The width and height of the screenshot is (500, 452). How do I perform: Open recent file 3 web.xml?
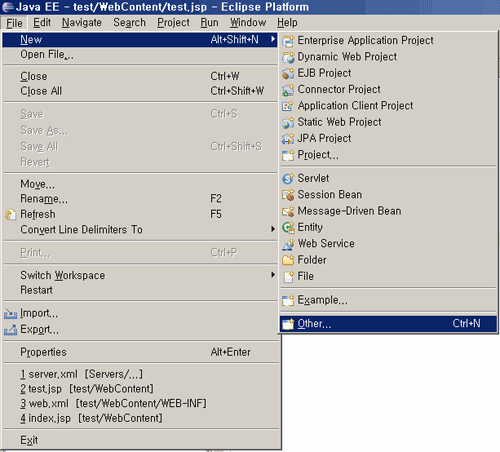click(x=141, y=404)
